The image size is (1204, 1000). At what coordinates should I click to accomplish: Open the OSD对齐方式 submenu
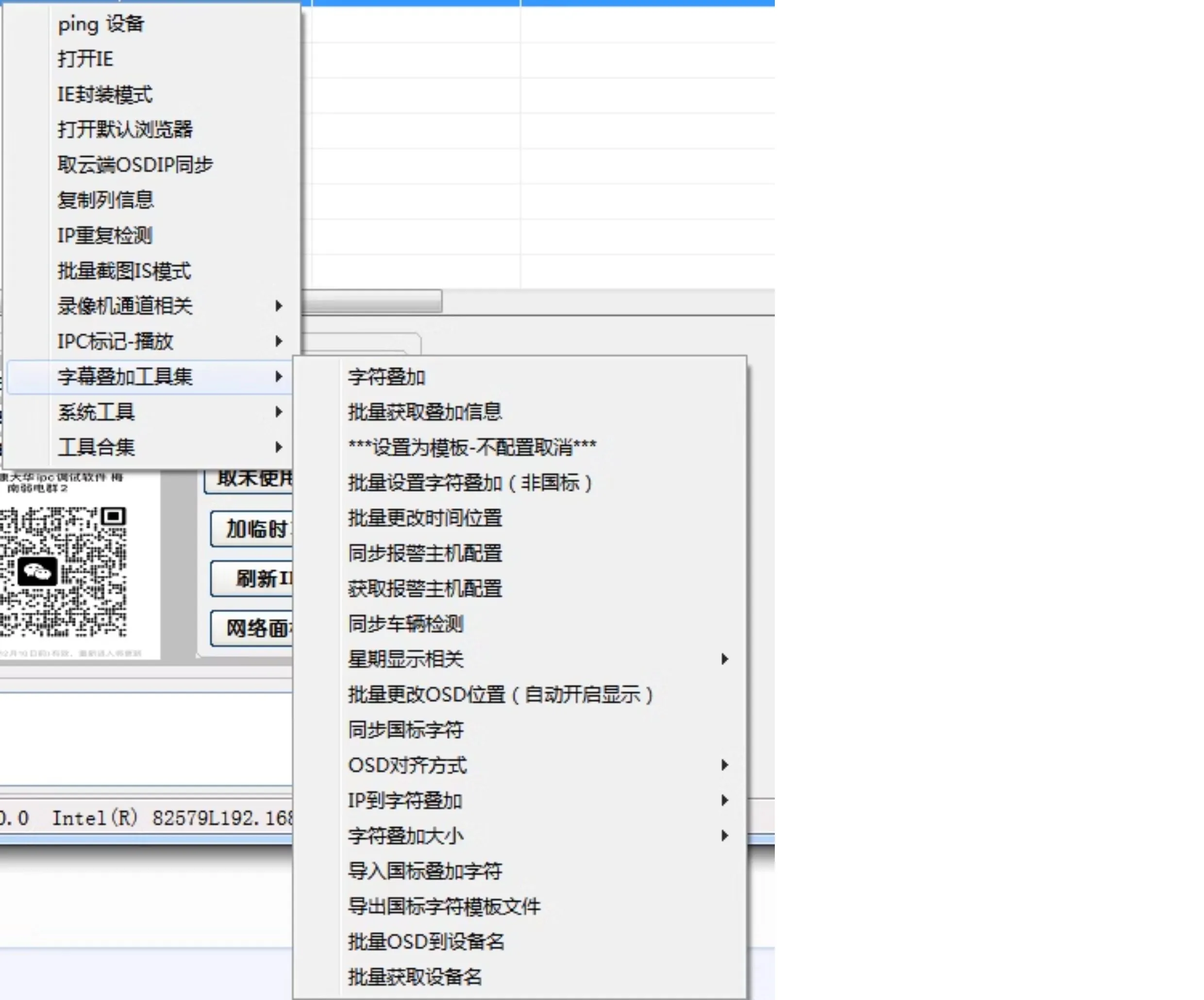coord(408,766)
